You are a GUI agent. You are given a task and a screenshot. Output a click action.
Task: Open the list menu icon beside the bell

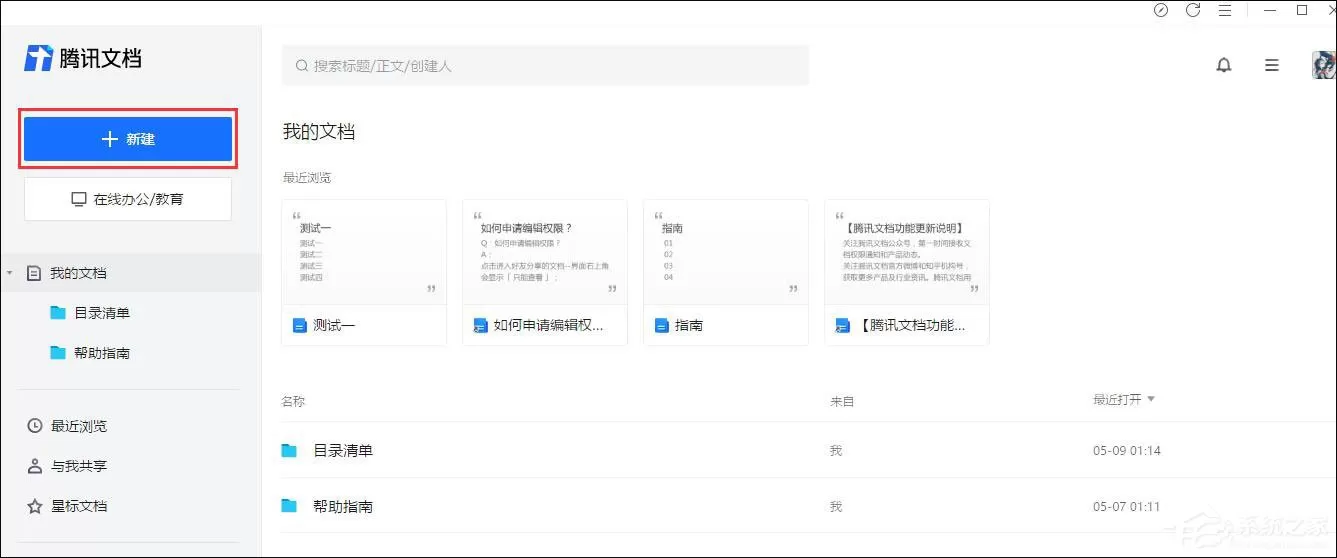tap(1272, 65)
